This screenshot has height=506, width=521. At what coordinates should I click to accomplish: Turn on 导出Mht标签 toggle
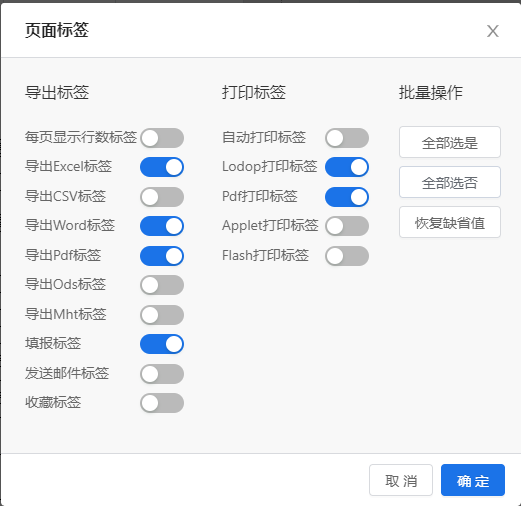tap(162, 315)
